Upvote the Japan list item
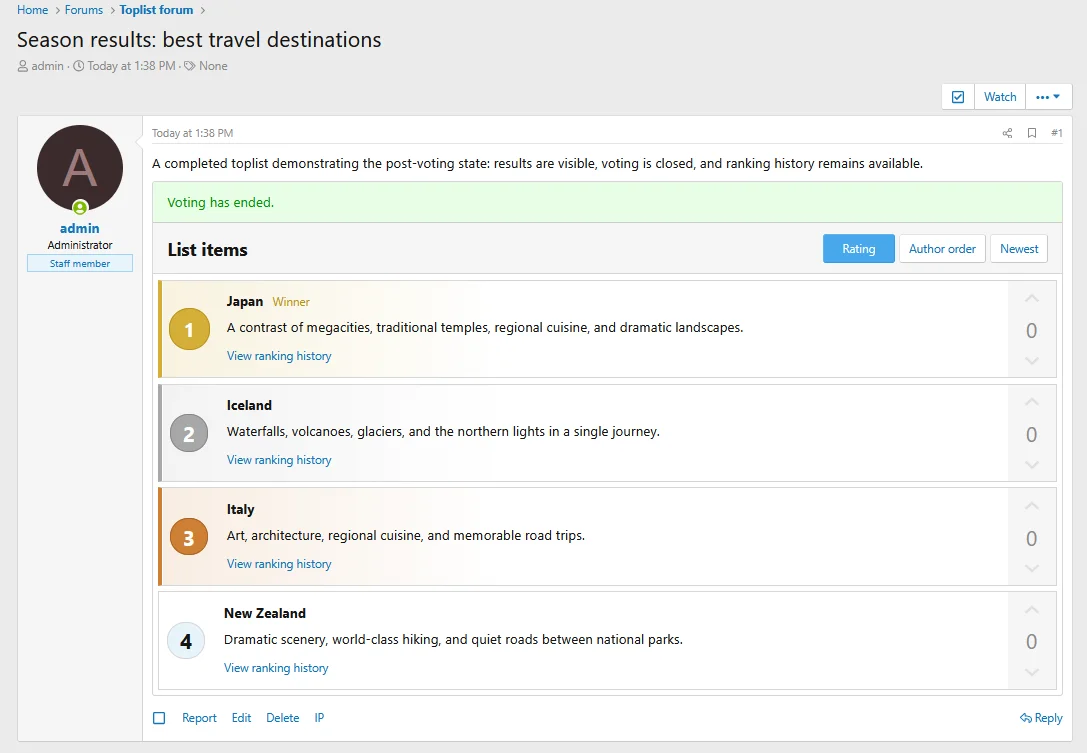This screenshot has height=753, width=1087. [x=1032, y=298]
